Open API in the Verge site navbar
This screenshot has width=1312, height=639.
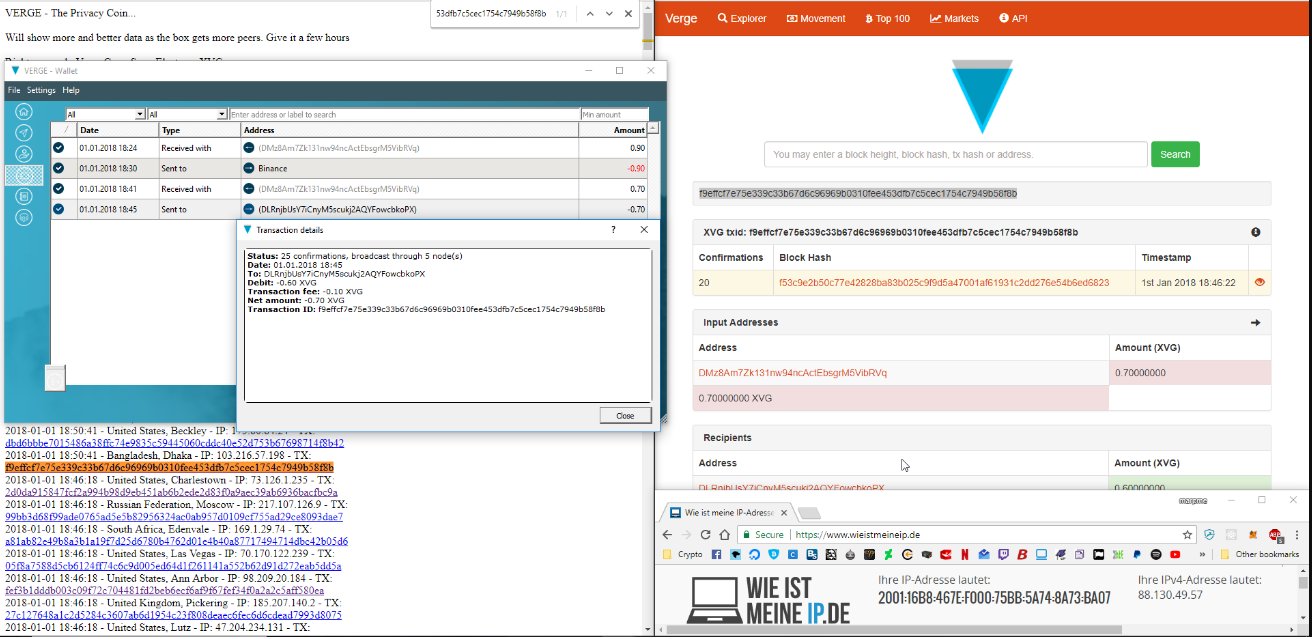pos(1013,18)
